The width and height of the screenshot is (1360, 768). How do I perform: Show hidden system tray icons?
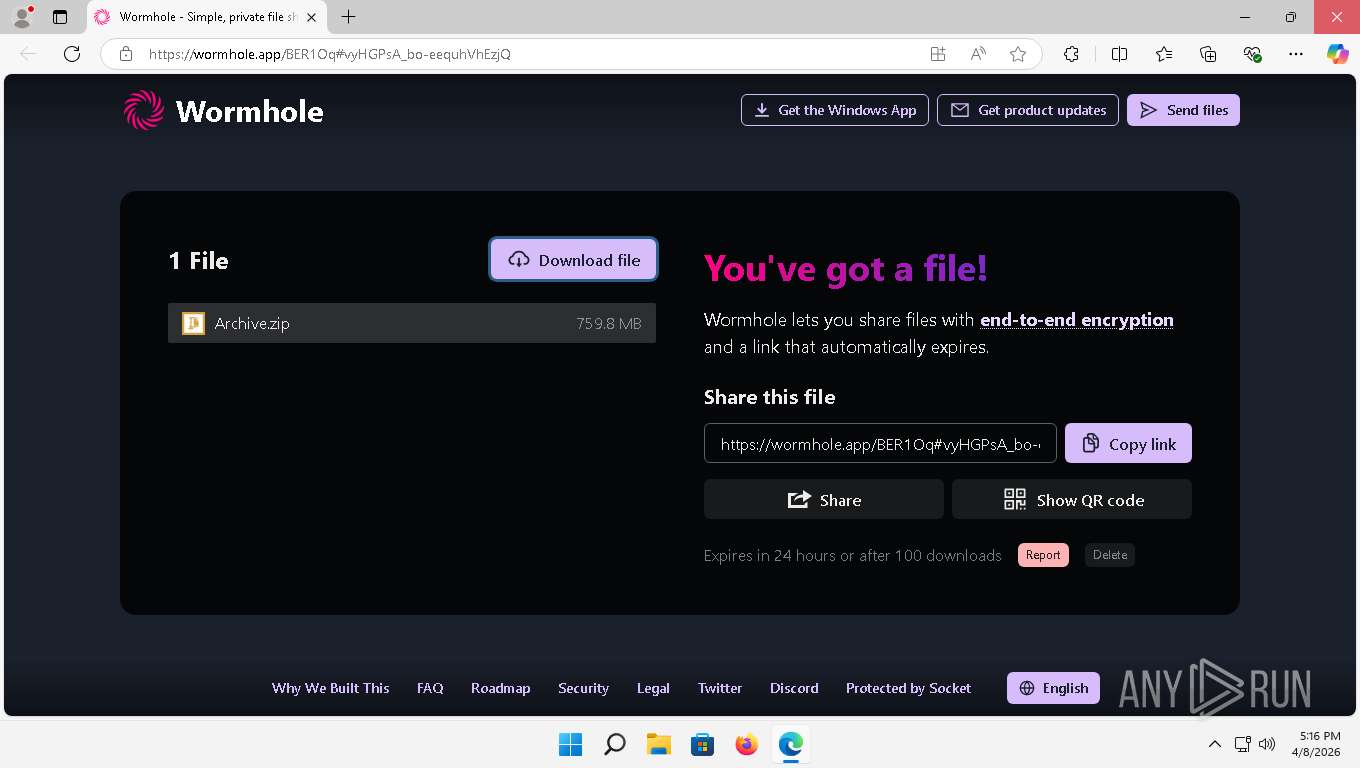(x=1215, y=744)
